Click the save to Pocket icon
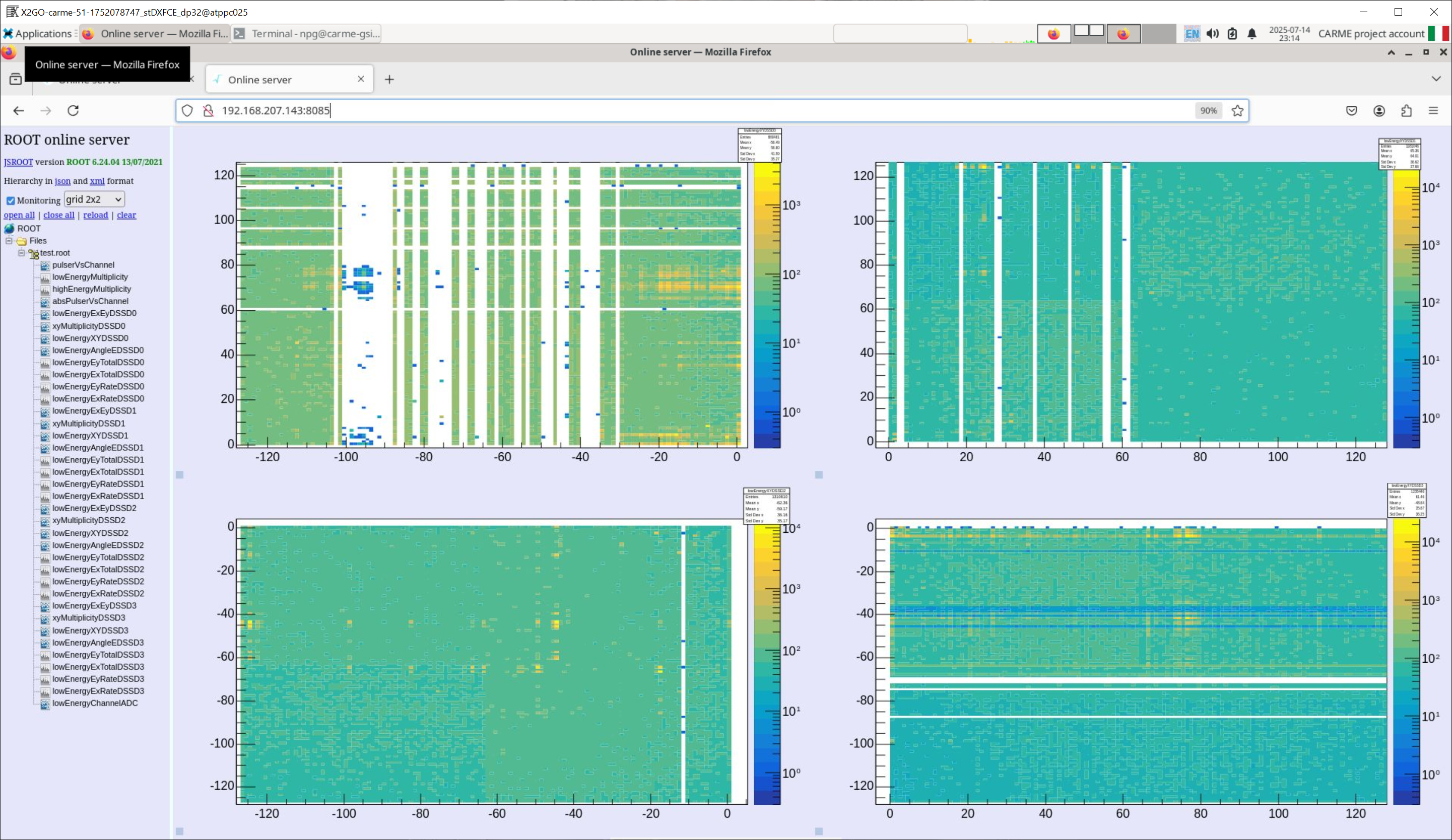Image resolution: width=1452 pixels, height=840 pixels. (x=1351, y=111)
